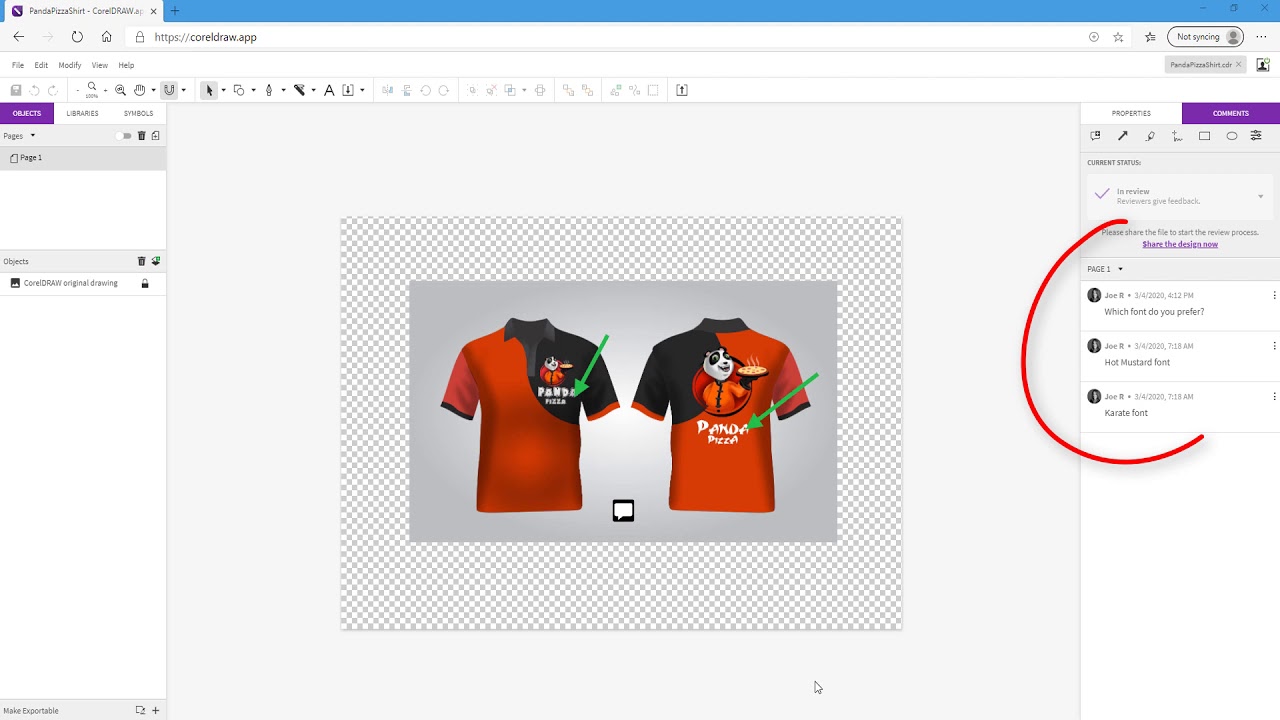The width and height of the screenshot is (1280, 720).
Task: Select the Pen drawing tool
Action: coord(269,90)
